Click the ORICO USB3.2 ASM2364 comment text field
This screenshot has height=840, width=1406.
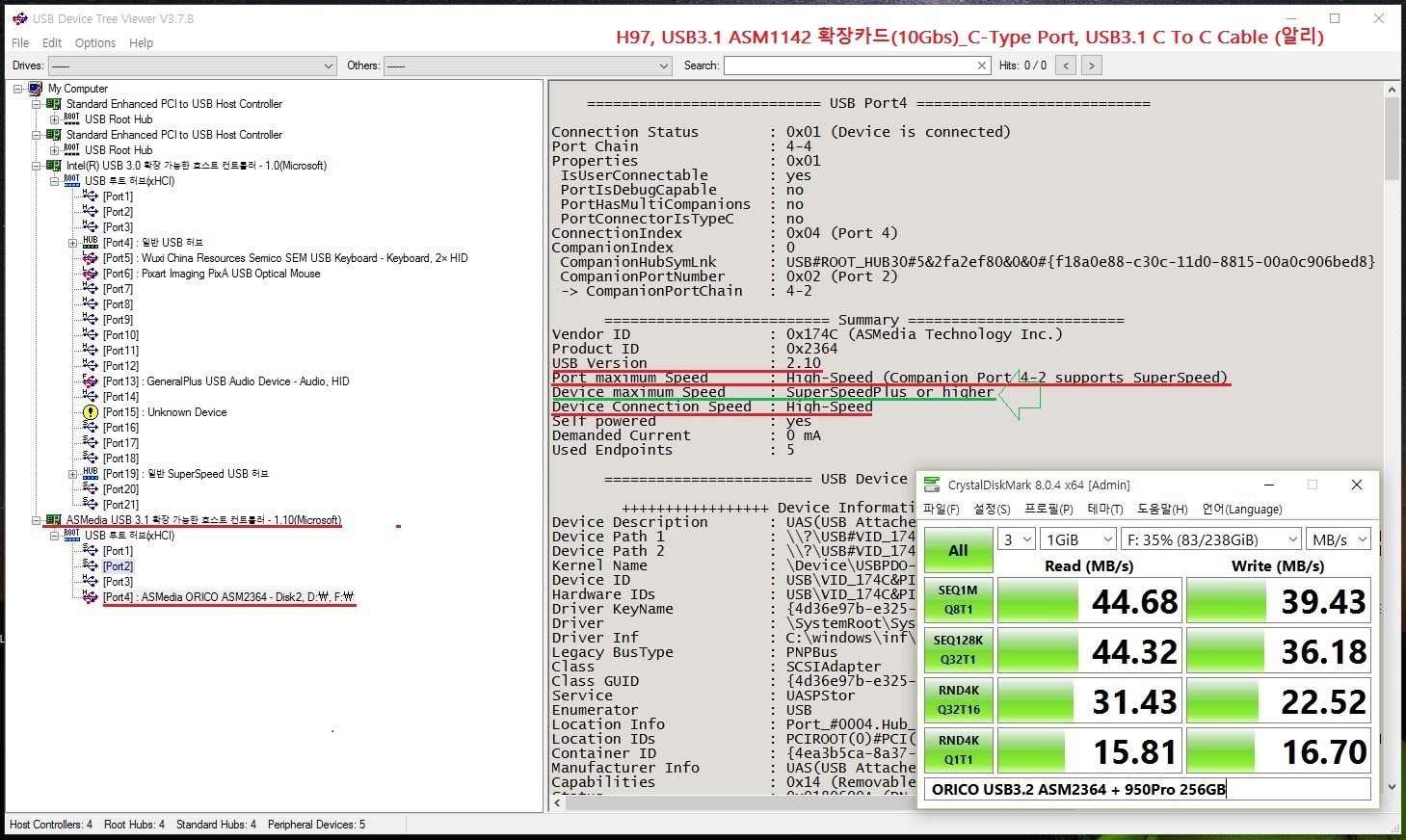1147,789
